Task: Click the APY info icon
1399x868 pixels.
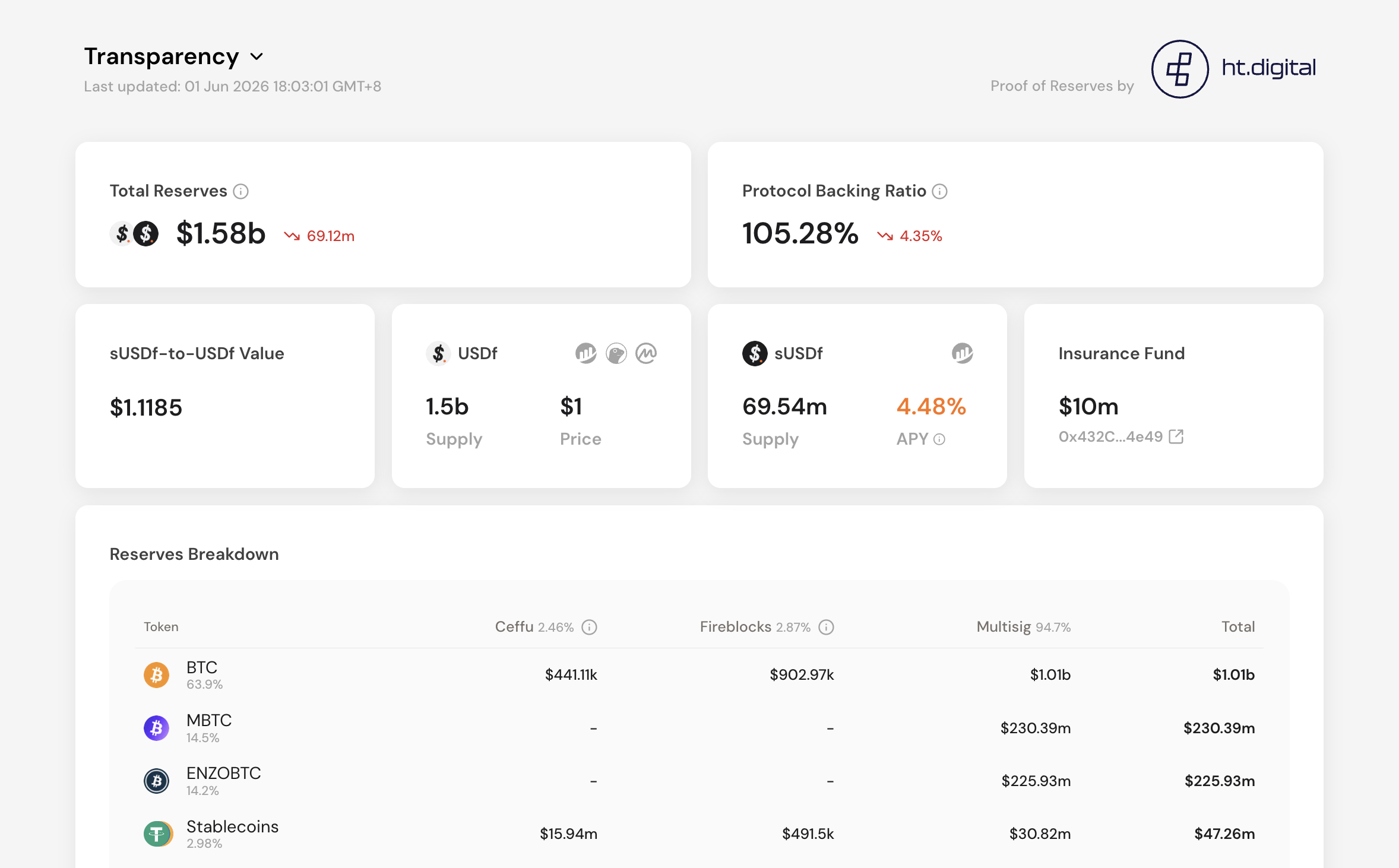Action: click(939, 439)
